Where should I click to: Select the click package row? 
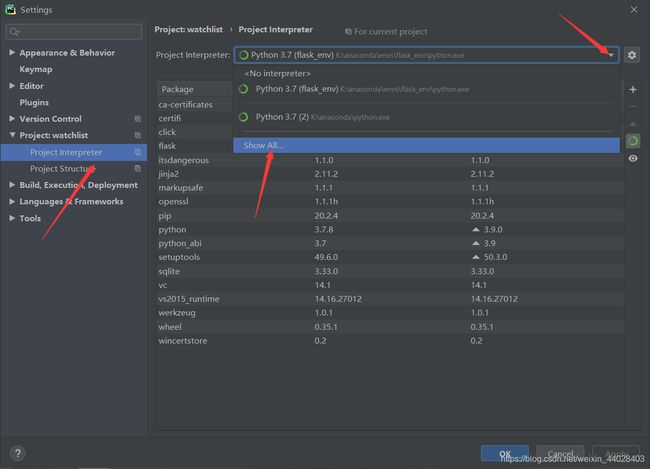click(x=195, y=132)
